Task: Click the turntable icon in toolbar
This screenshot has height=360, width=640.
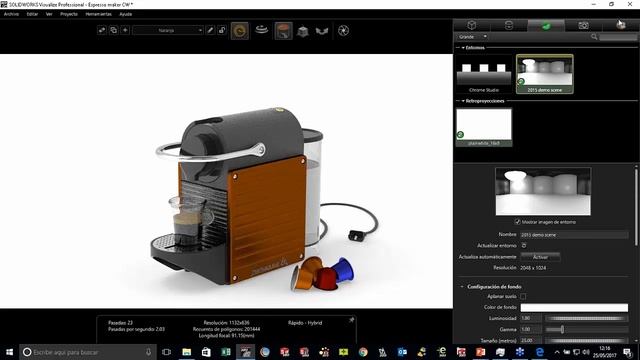Action: pyautogui.click(x=262, y=30)
